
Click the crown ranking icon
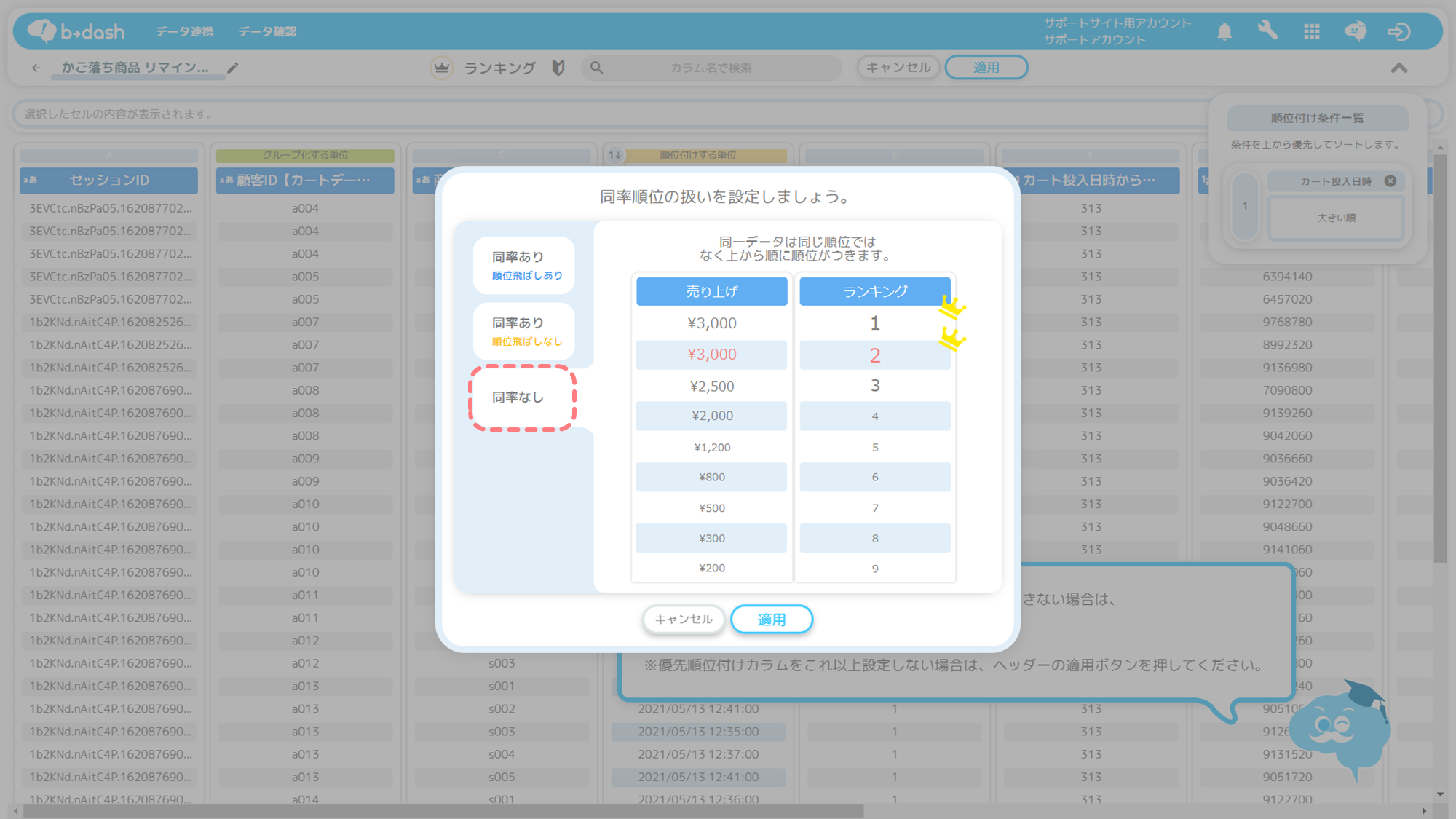441,68
